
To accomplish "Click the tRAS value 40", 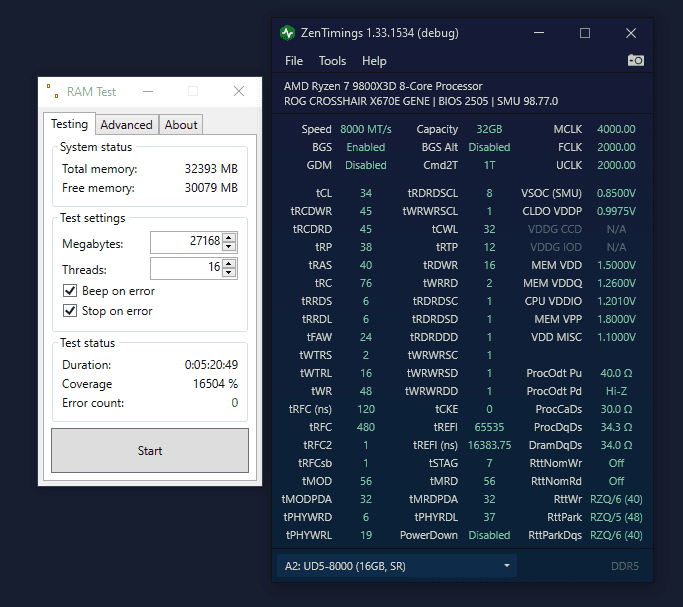I will 366,265.
